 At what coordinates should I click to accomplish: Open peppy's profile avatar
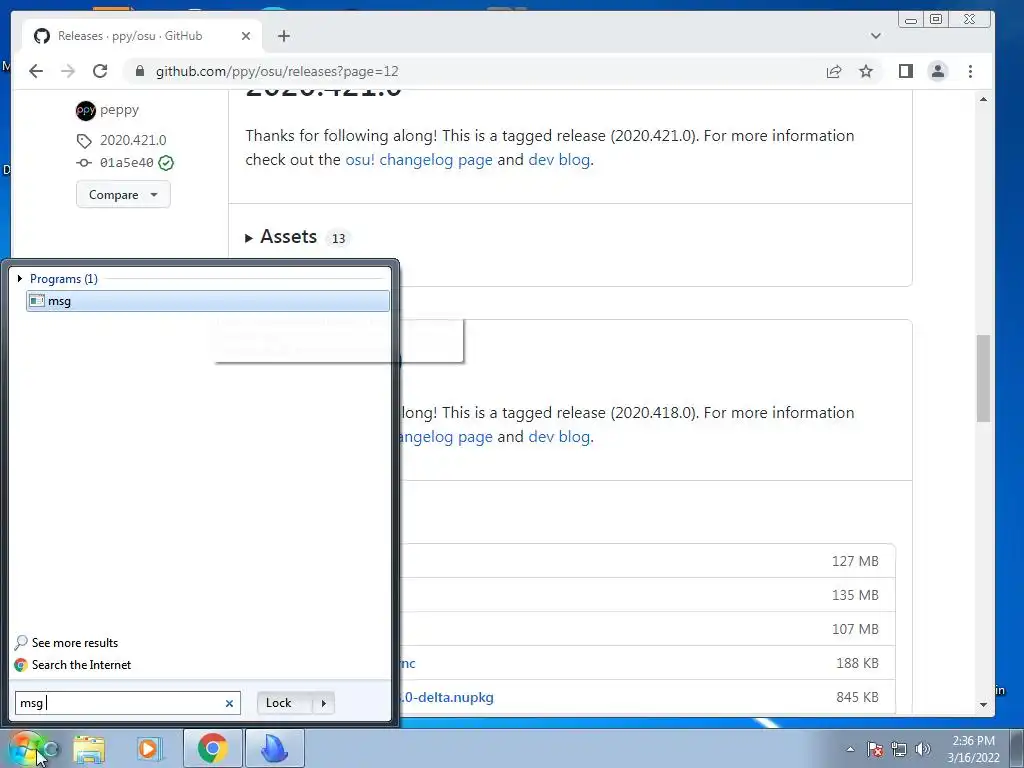(x=86, y=110)
